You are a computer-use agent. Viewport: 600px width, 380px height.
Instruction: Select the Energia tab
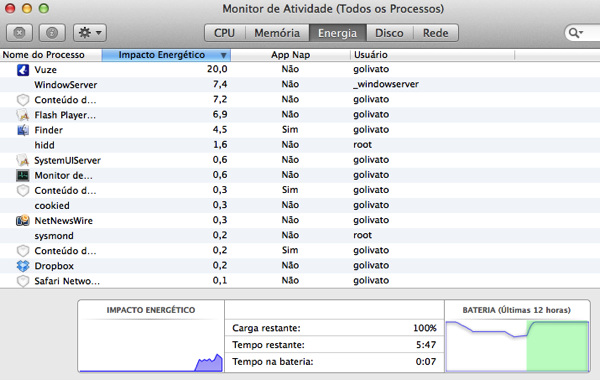click(x=338, y=33)
